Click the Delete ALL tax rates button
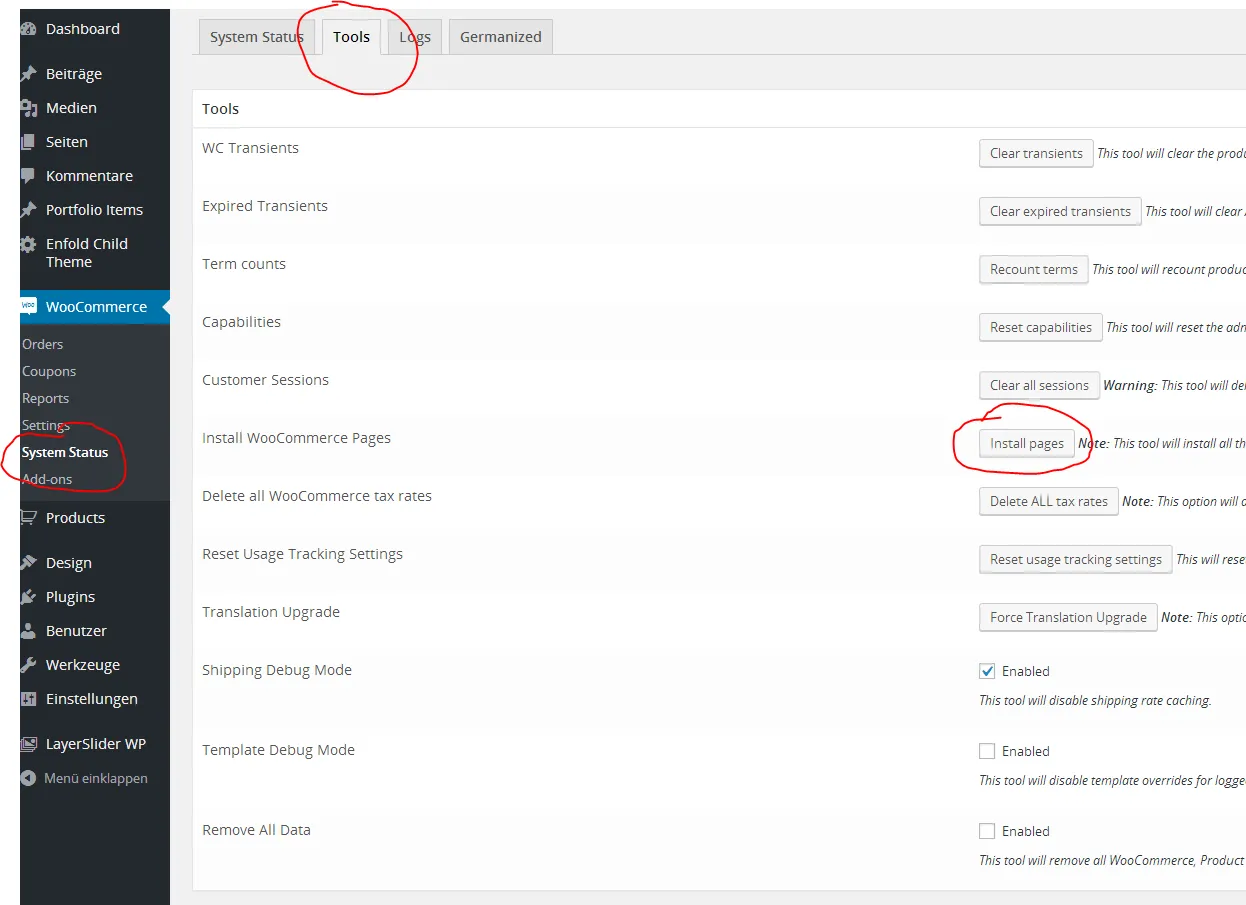 1049,501
